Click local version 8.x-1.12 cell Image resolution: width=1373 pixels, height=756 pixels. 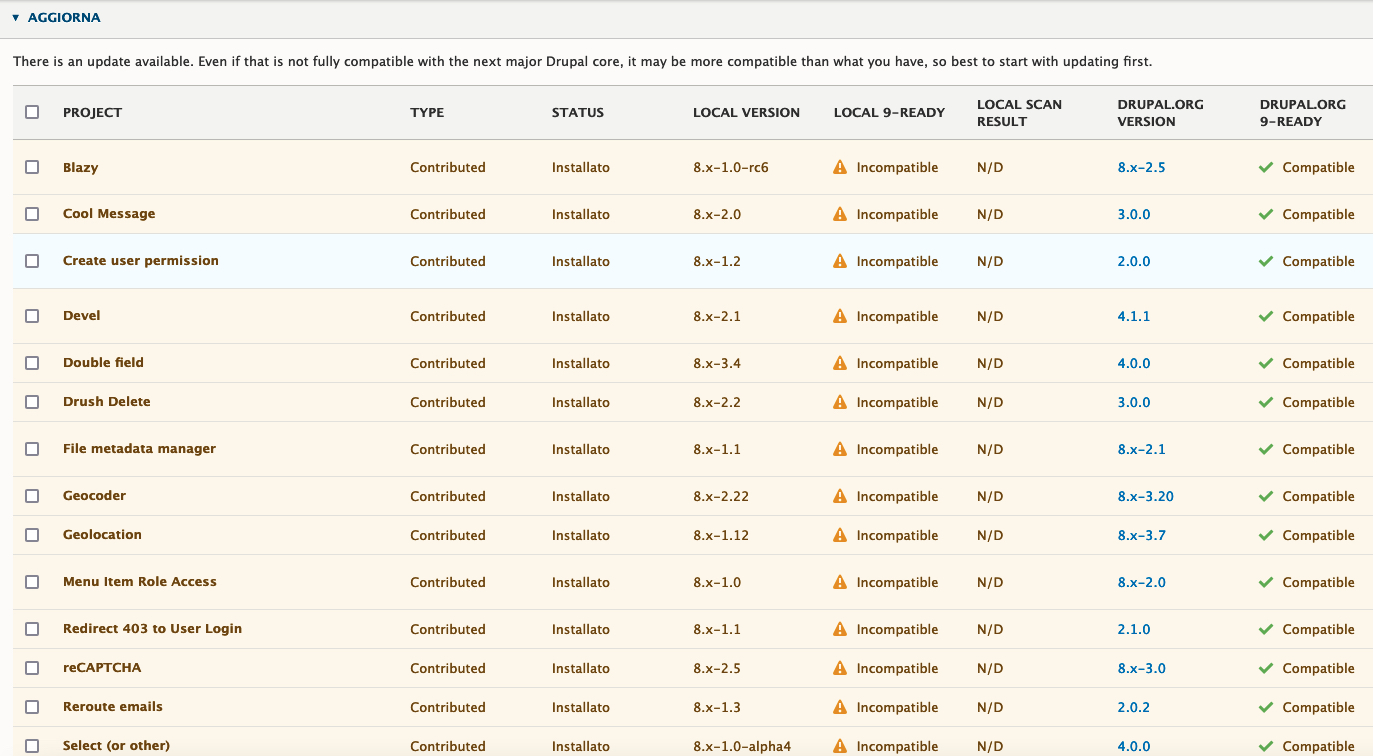tap(720, 535)
